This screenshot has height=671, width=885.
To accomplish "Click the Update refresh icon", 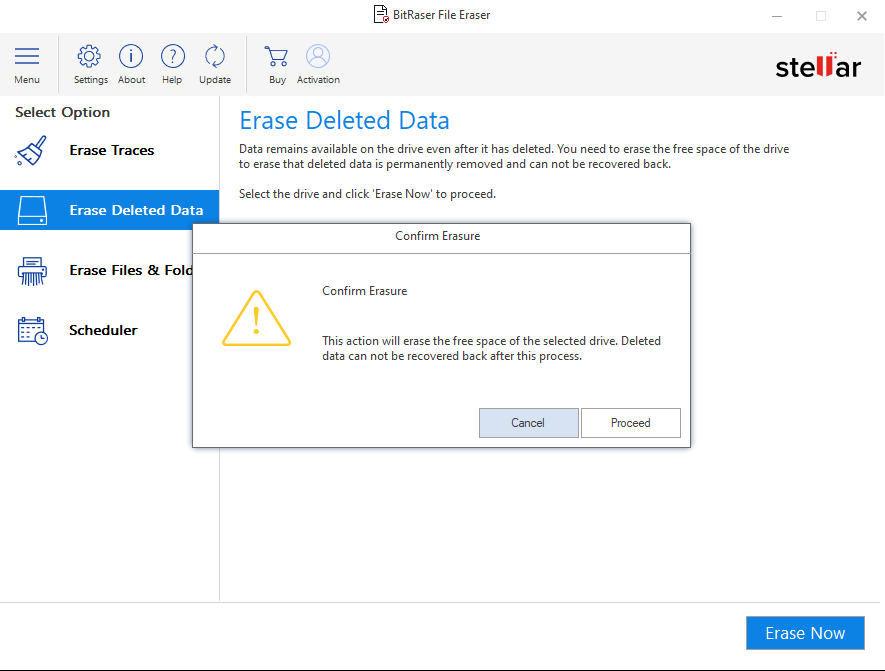I will (x=215, y=56).
